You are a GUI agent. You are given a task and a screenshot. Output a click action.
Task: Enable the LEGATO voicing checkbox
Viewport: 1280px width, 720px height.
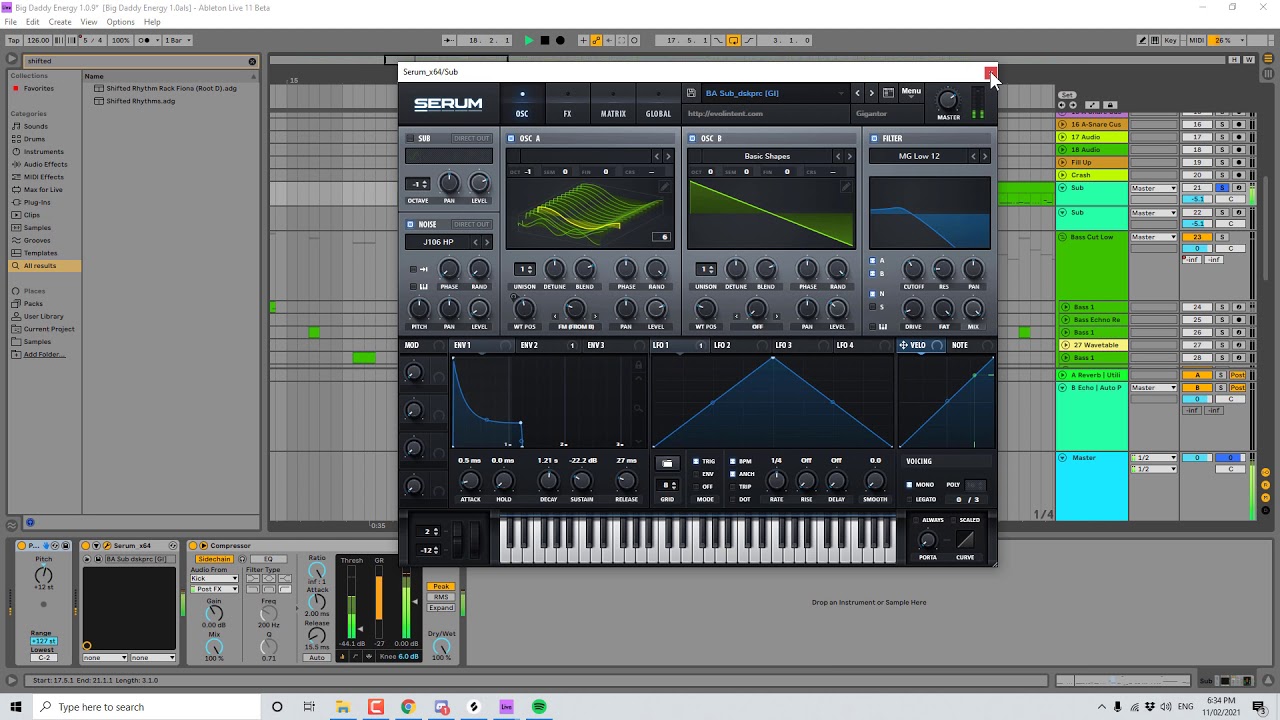910,499
